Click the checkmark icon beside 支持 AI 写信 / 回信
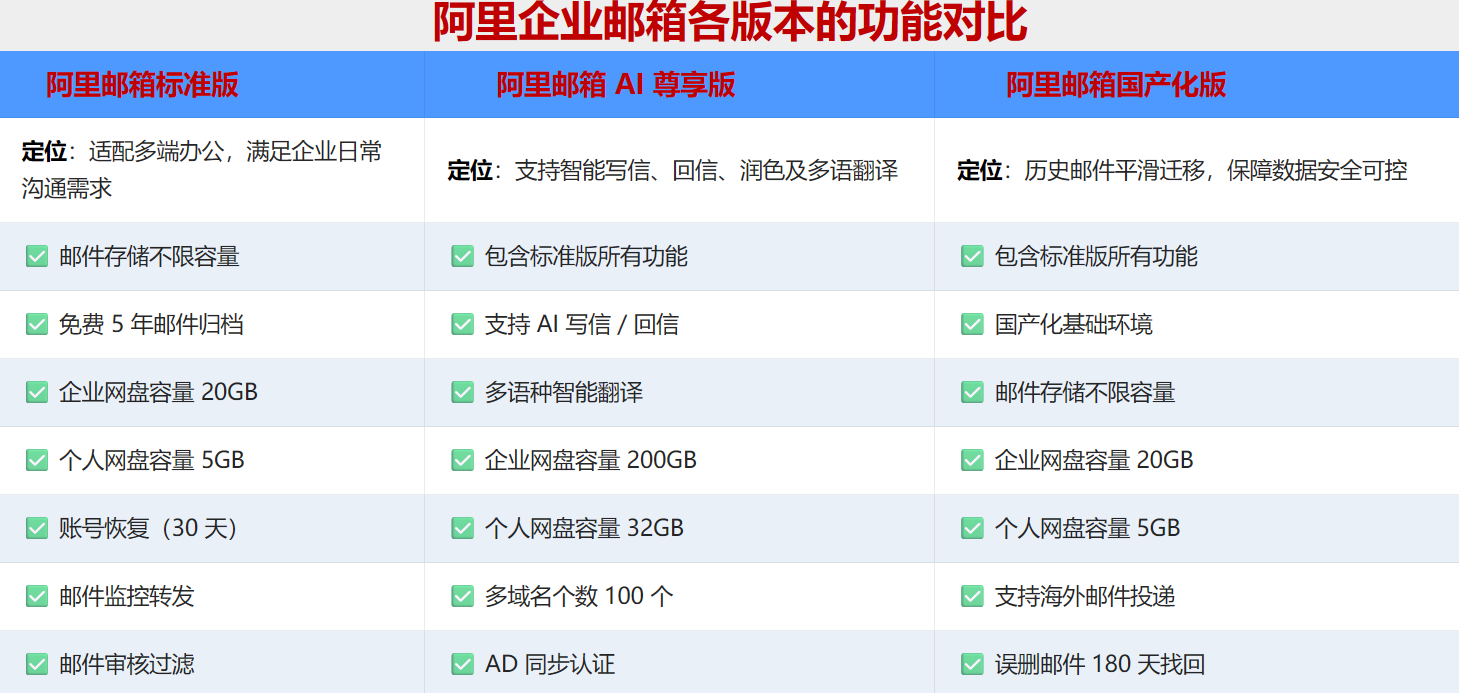 [x=462, y=324]
